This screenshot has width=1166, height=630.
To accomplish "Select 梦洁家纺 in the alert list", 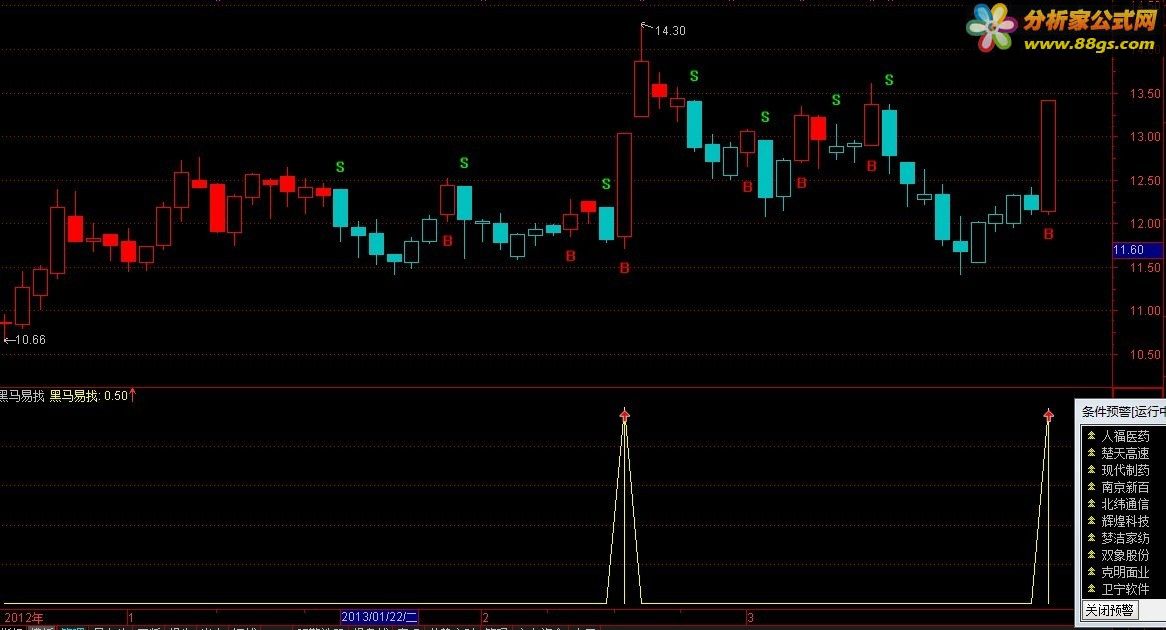I will click(1124, 538).
